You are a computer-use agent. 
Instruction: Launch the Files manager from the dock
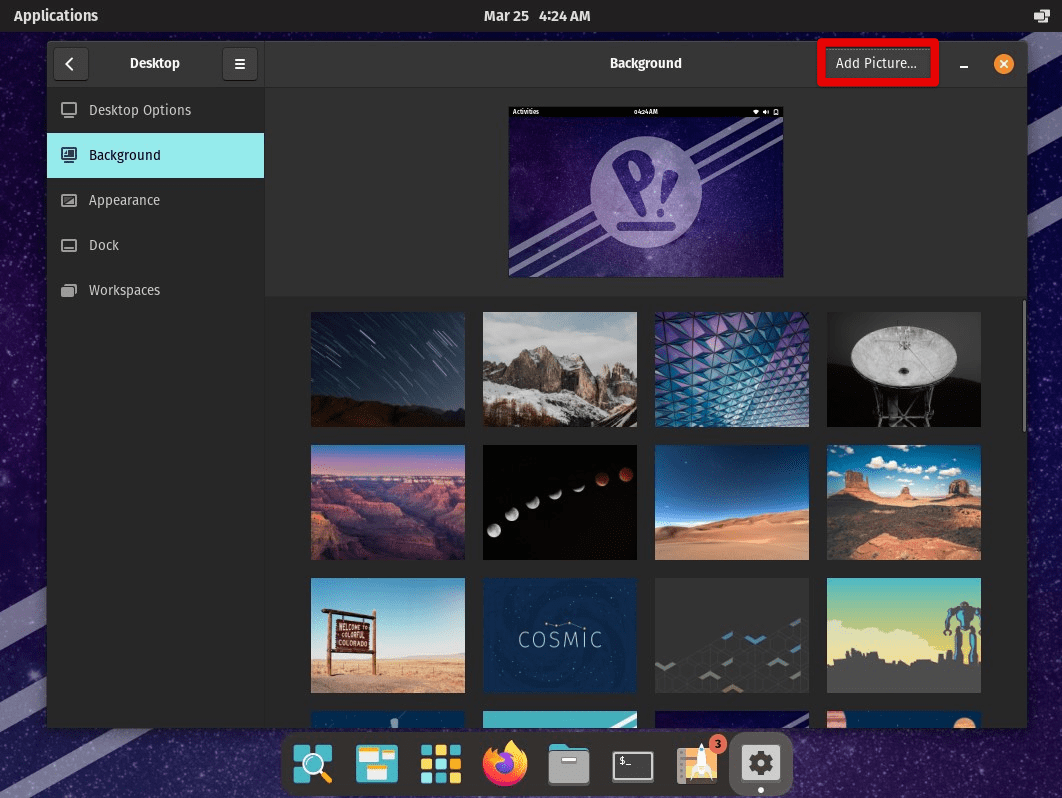pos(569,763)
